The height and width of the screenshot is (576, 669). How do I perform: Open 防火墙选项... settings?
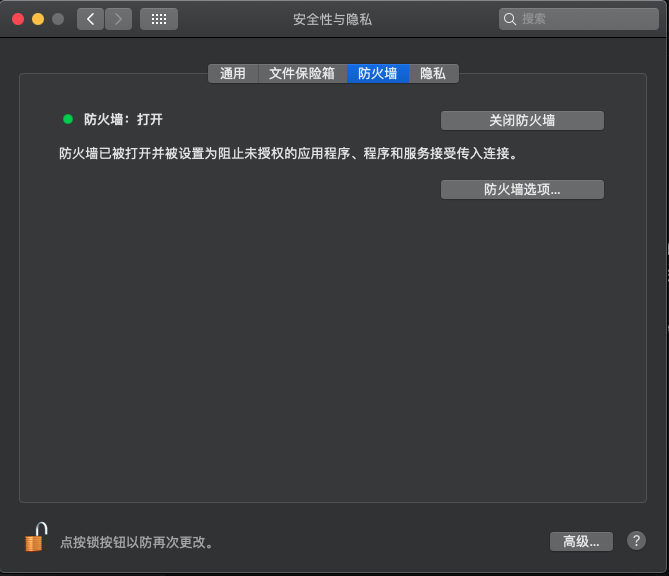[x=522, y=190]
